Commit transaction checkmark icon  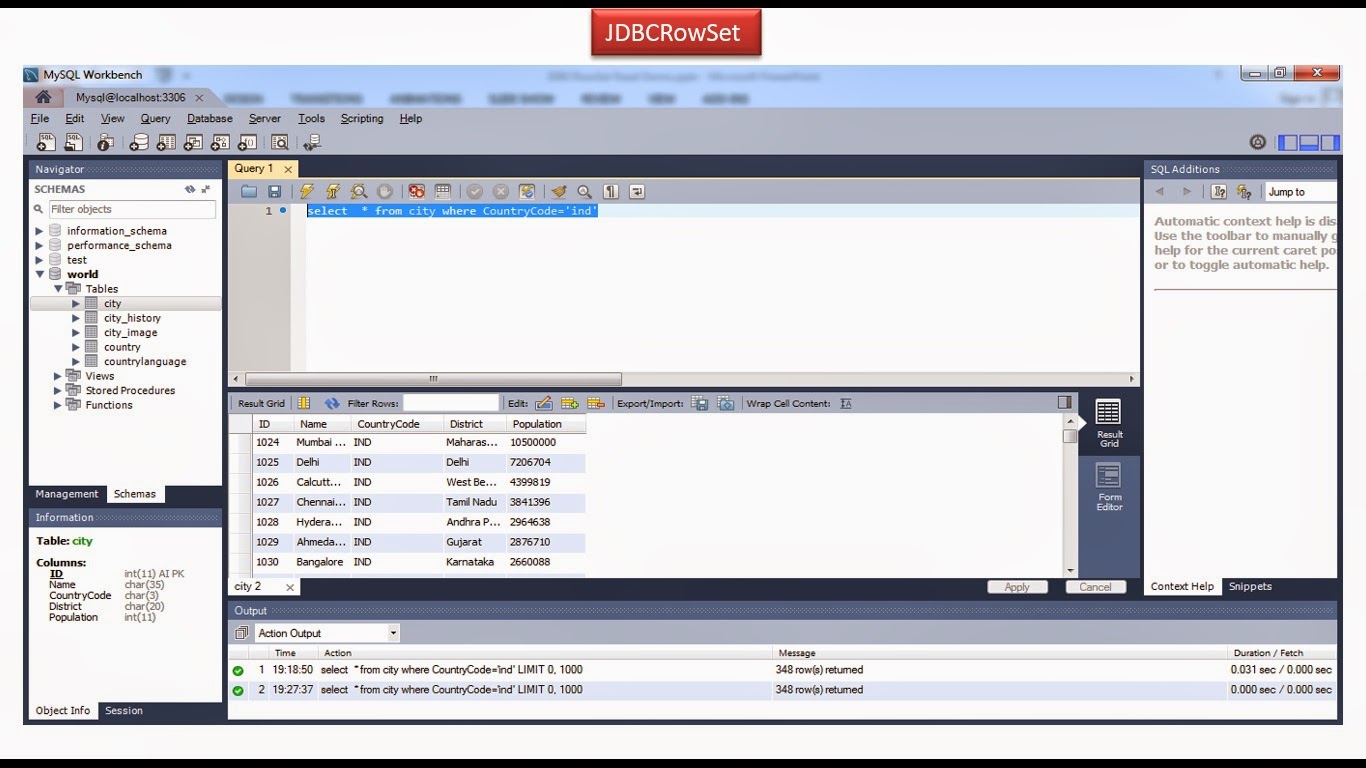(475, 191)
